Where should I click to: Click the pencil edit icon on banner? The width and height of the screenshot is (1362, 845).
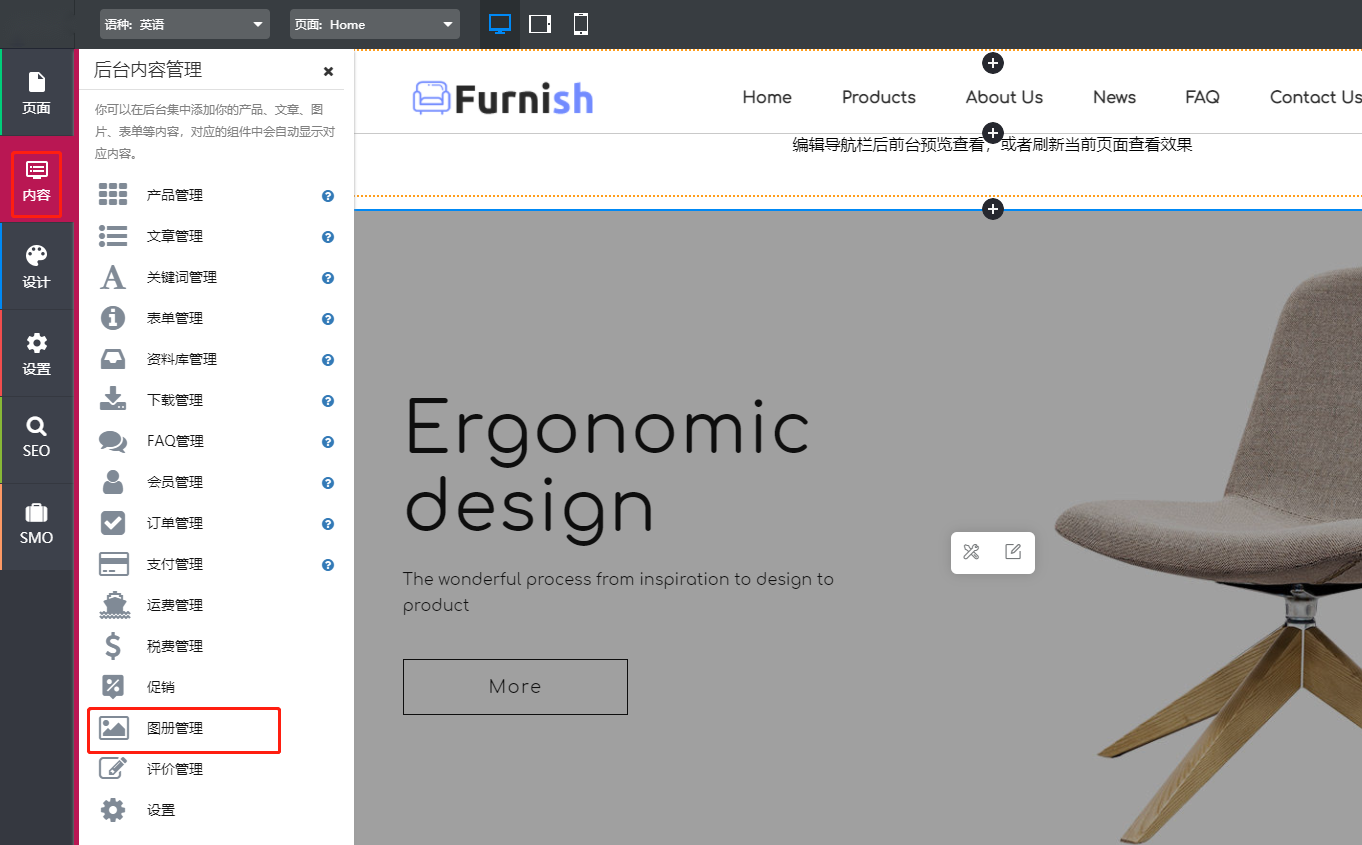click(x=1013, y=552)
